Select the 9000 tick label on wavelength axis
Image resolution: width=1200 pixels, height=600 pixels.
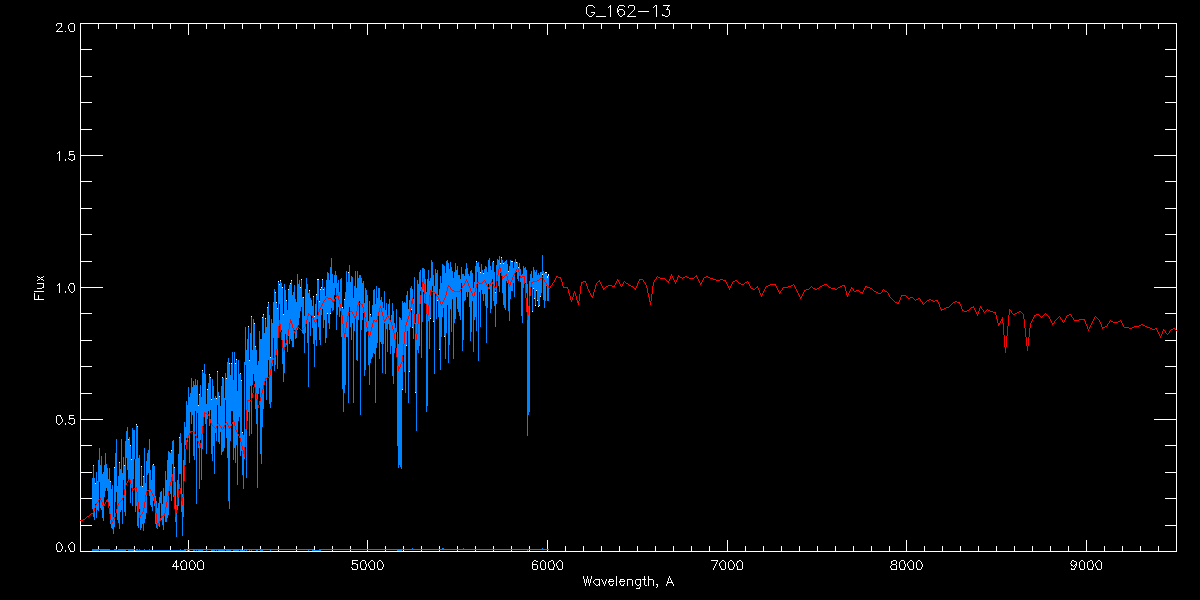[1086, 565]
